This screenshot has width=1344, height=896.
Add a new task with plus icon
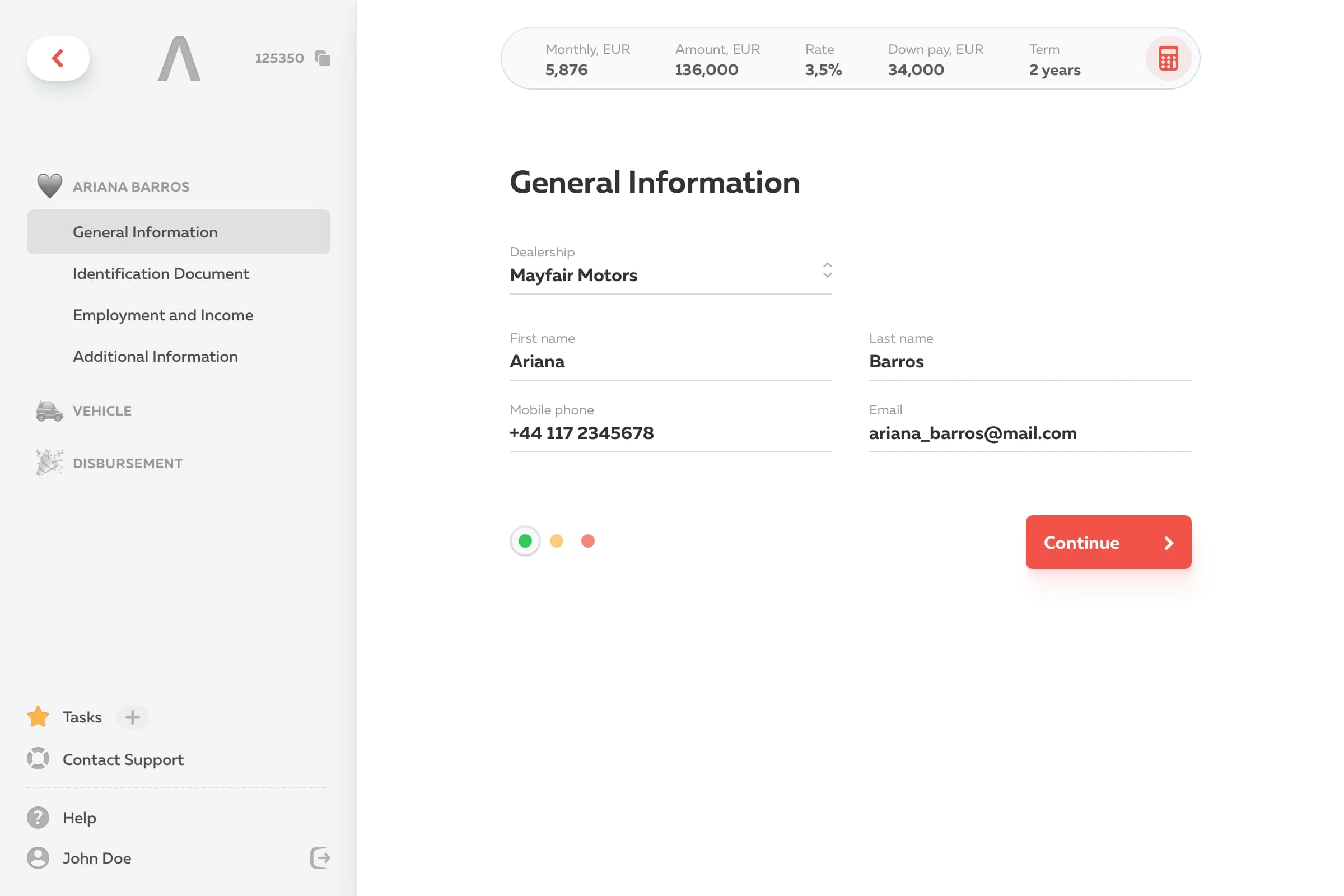(x=133, y=717)
